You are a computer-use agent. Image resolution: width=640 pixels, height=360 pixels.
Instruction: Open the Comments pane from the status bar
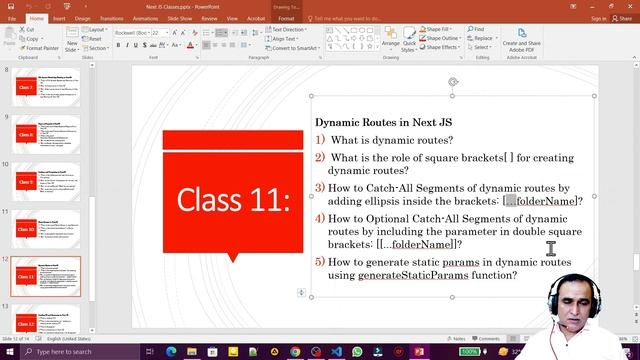(x=486, y=339)
